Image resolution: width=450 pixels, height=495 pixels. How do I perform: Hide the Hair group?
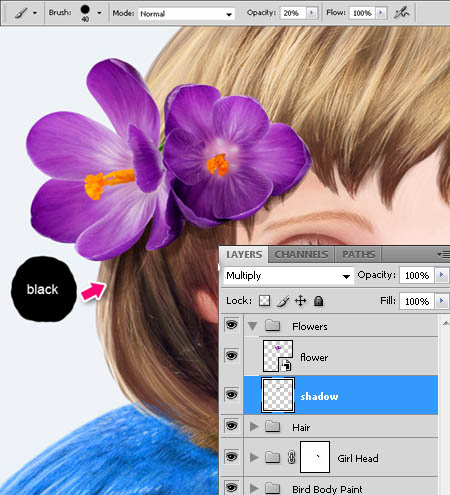coord(231,426)
